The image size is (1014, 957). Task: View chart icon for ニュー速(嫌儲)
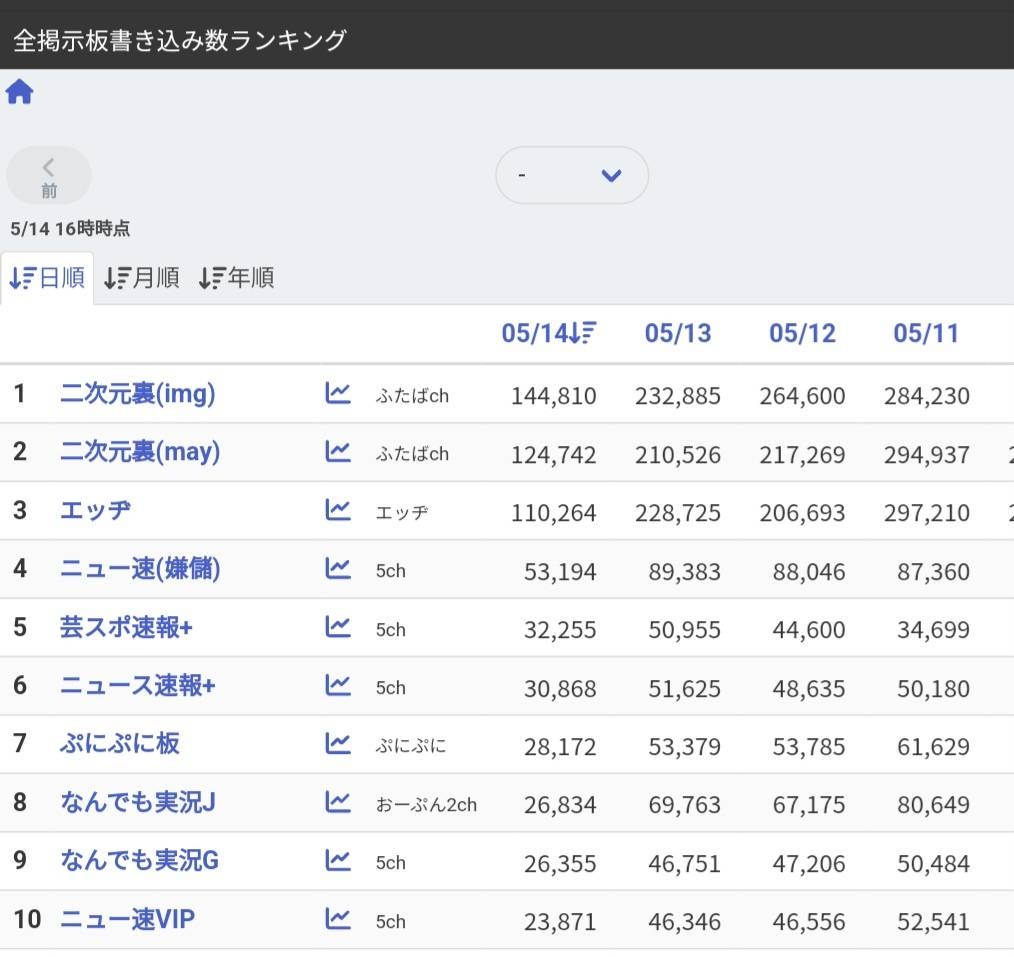(338, 569)
